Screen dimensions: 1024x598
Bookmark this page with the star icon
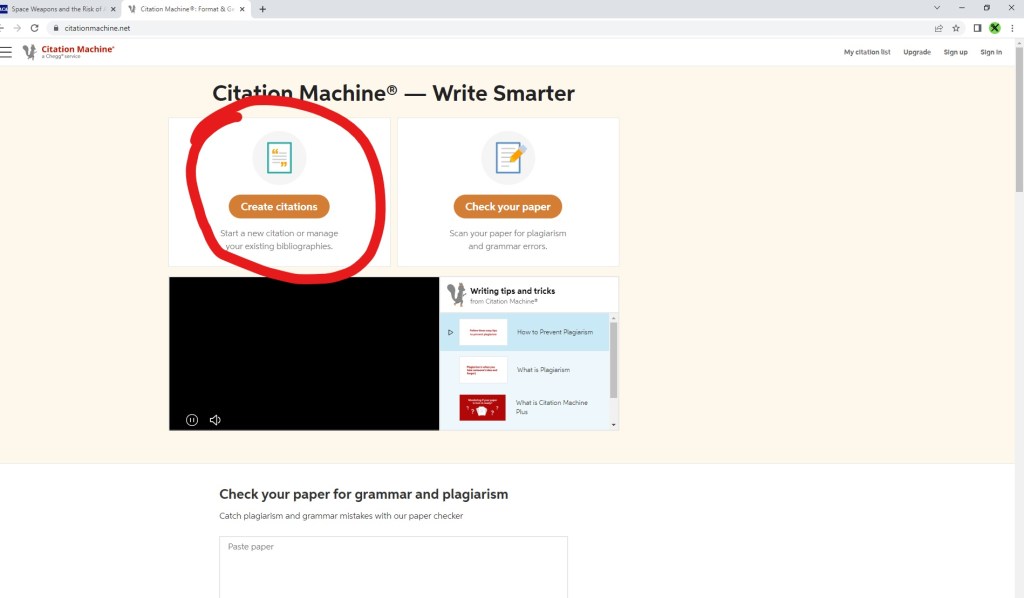956,28
